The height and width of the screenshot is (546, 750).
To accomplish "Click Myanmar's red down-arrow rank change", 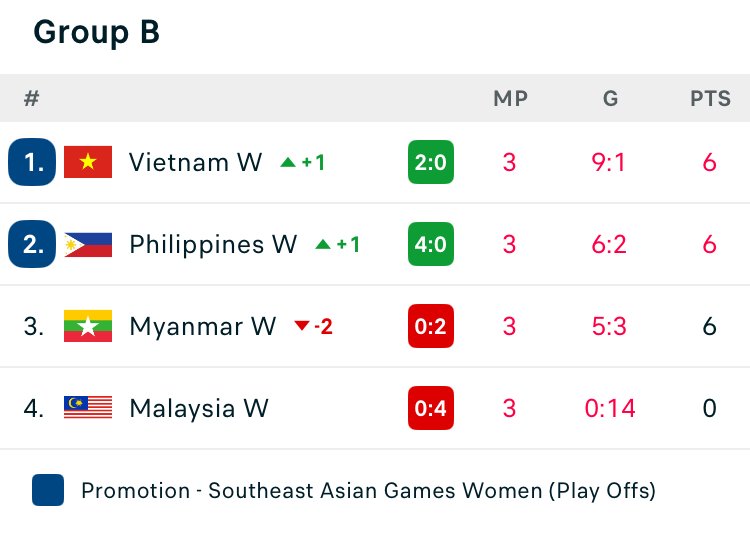I will point(313,326).
